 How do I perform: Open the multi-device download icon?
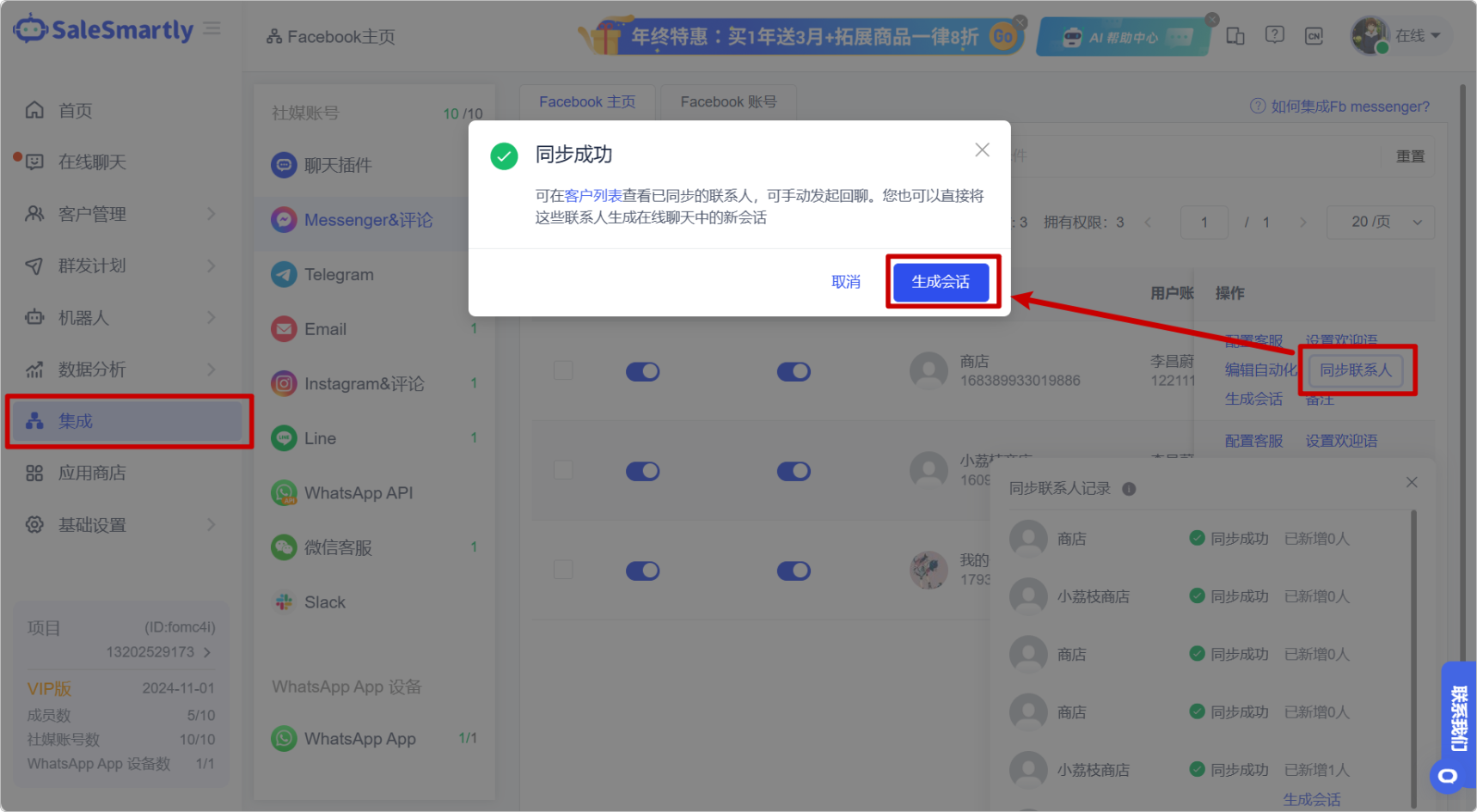(x=1235, y=36)
